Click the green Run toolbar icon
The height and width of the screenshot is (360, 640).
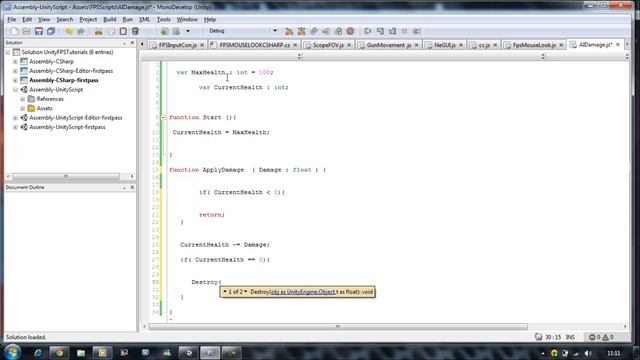coord(164,31)
